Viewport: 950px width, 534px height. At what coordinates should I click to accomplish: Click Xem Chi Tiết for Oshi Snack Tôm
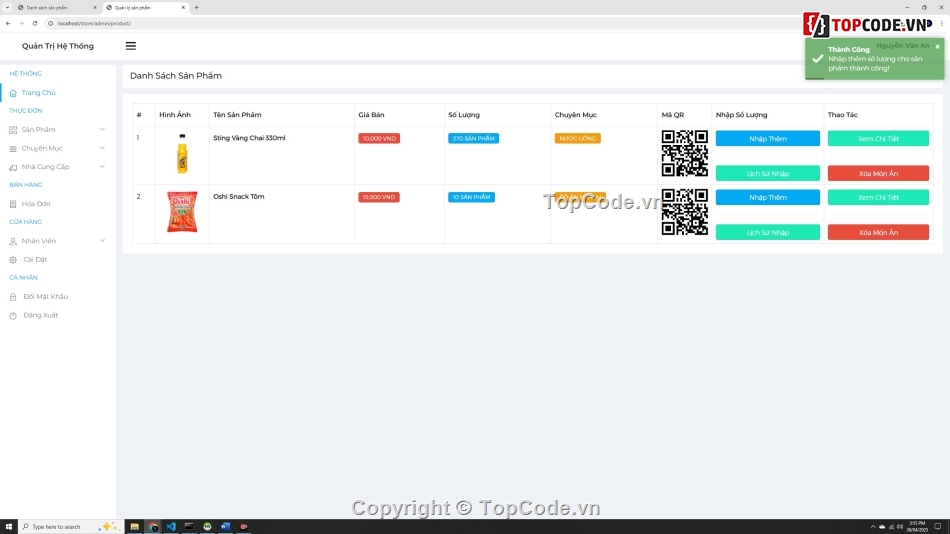[x=878, y=198]
